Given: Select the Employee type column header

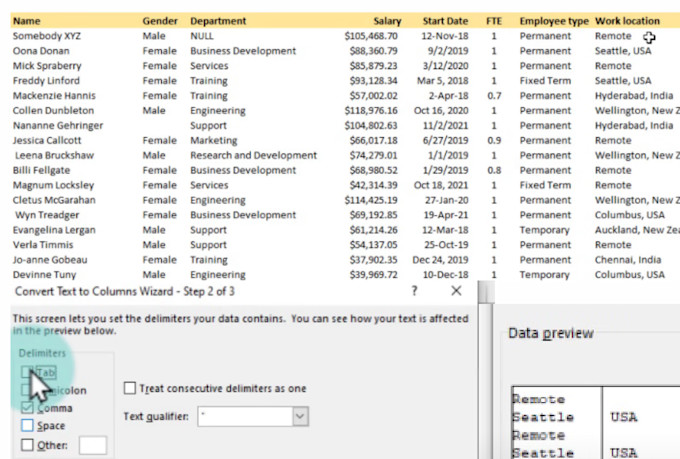Looking at the screenshot, I should tap(554, 21).
